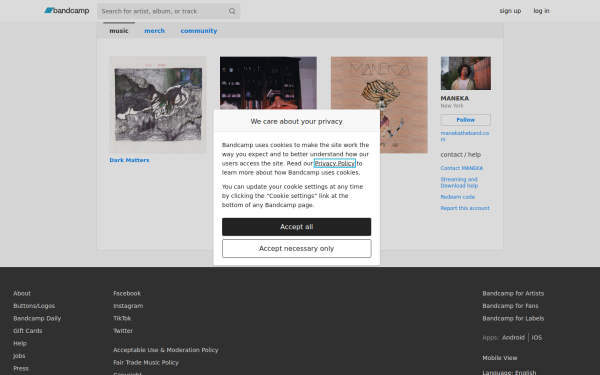Open Bandcamp for Artists
The height and width of the screenshot is (375, 600).
pyautogui.click(x=513, y=293)
